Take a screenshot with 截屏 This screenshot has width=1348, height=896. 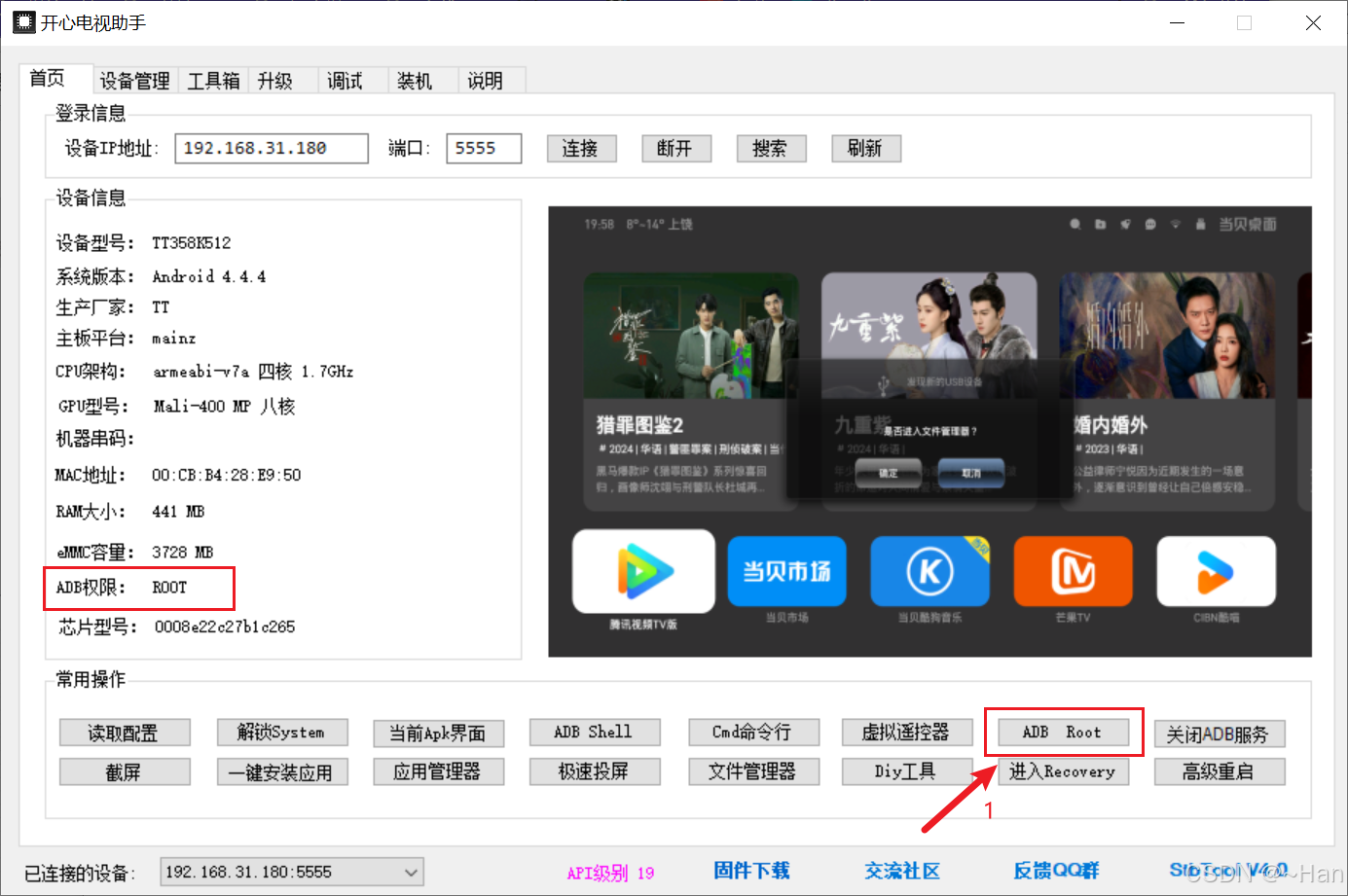[125, 771]
